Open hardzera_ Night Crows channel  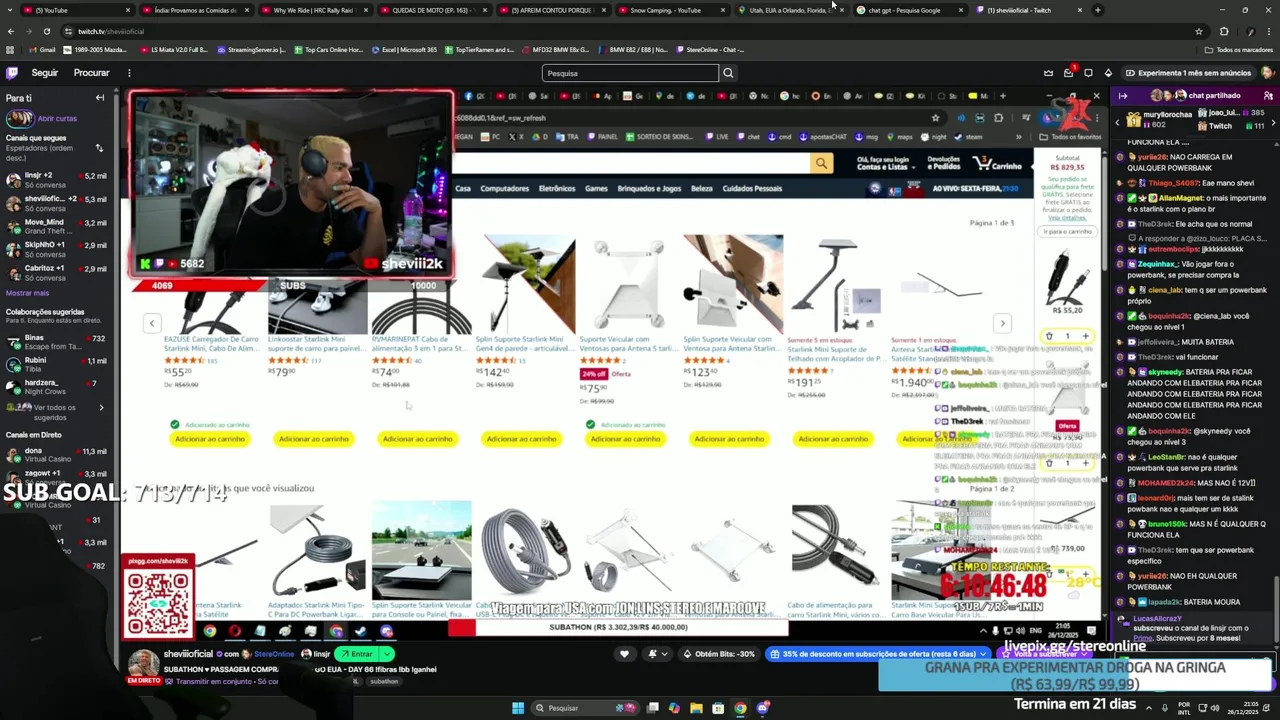[56, 388]
